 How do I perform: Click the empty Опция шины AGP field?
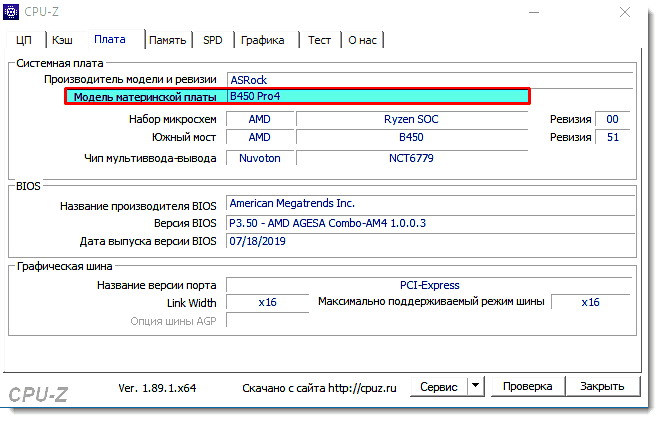pyautogui.click(x=268, y=321)
